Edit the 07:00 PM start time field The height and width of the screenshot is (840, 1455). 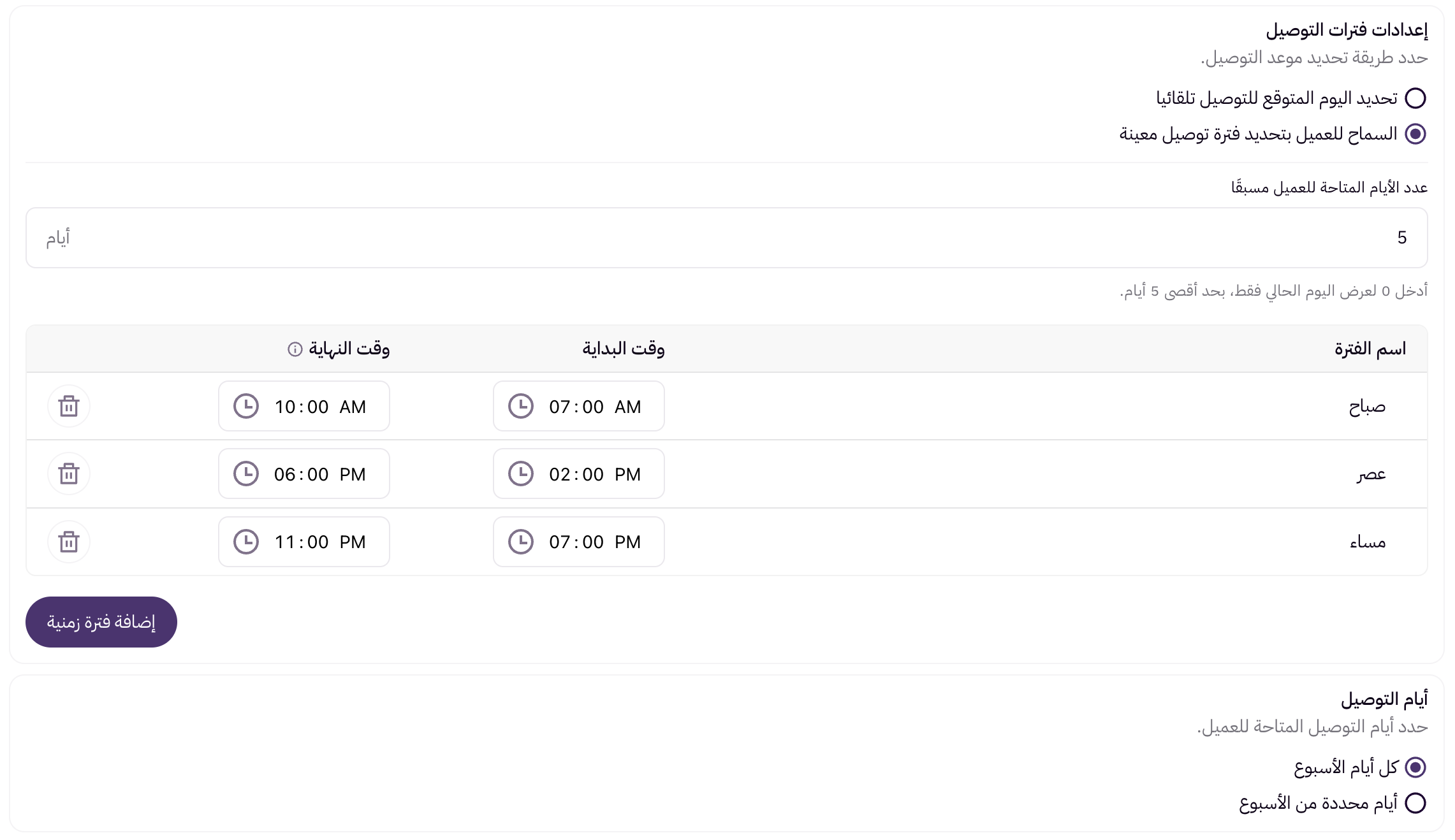pyautogui.click(x=579, y=542)
